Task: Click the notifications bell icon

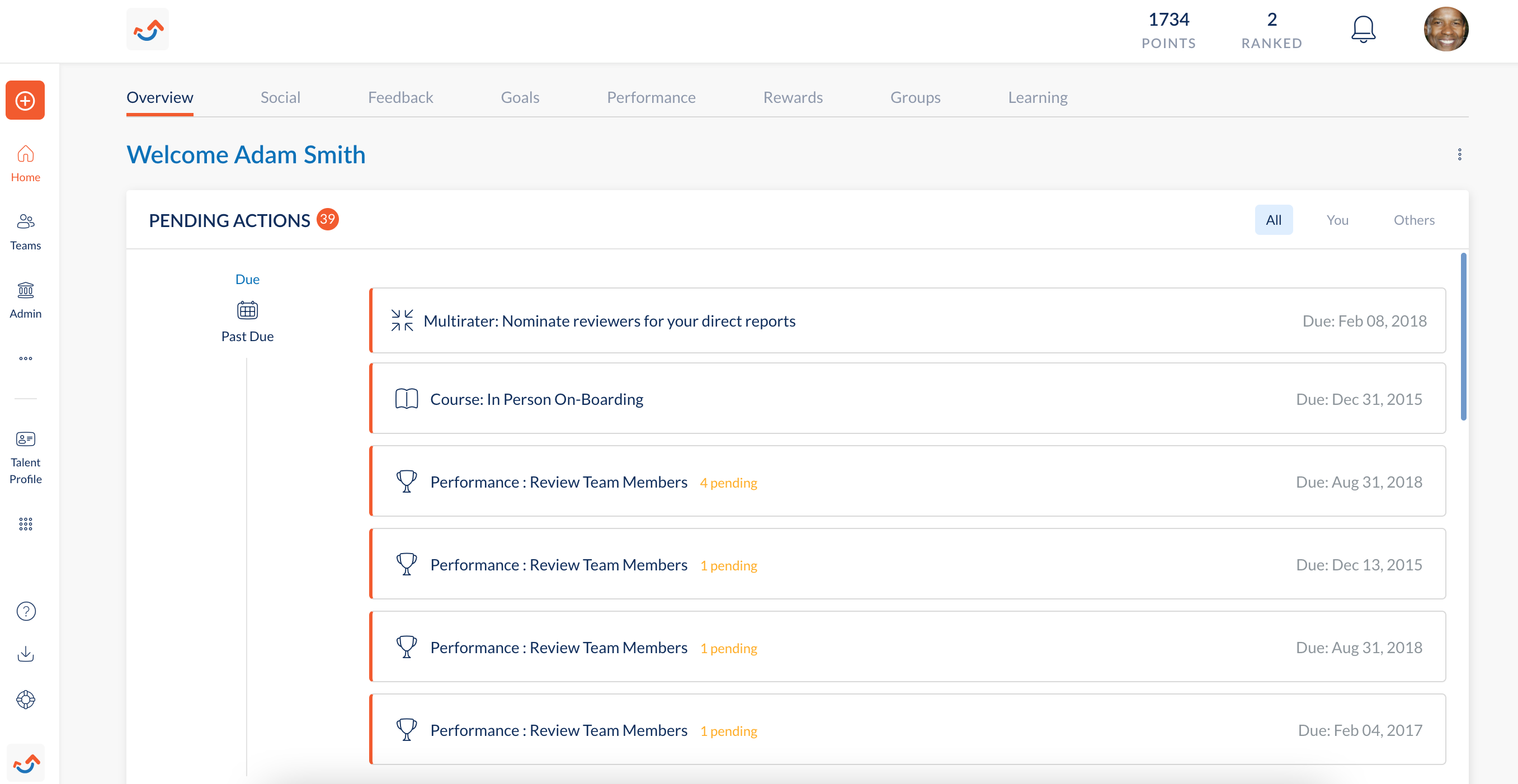Action: click(1363, 30)
